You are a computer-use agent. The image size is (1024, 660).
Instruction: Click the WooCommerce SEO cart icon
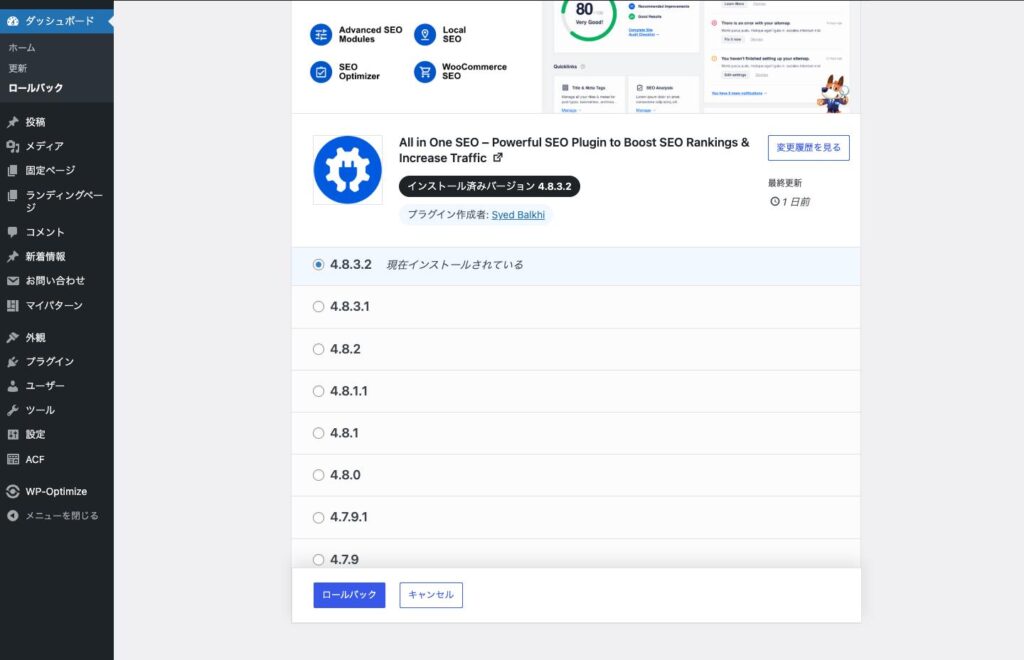click(424, 72)
